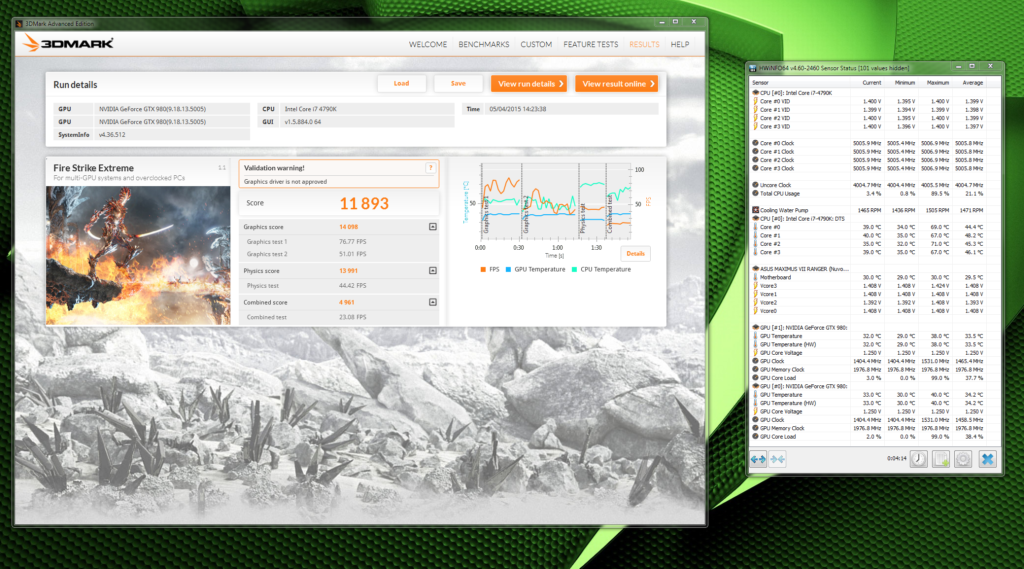Open HWiNFO sensor settings gear icon
The image size is (1024, 569).
(963, 459)
